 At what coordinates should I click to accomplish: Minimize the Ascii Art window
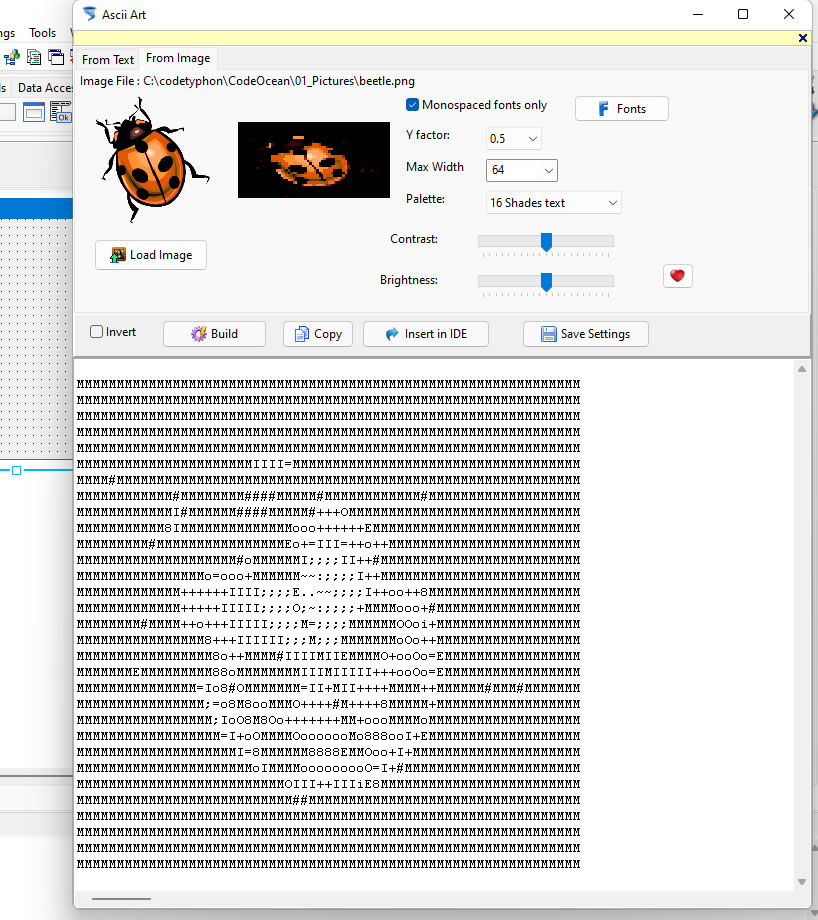(698, 14)
